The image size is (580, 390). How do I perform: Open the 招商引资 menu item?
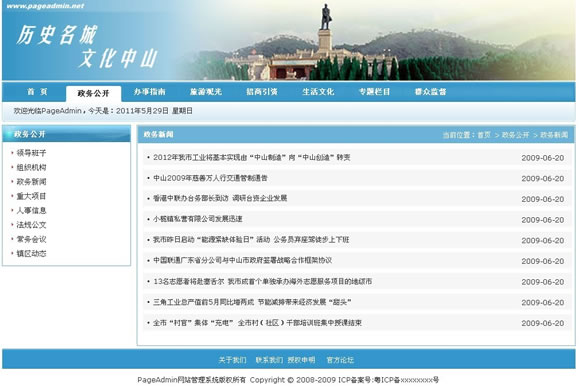262,92
